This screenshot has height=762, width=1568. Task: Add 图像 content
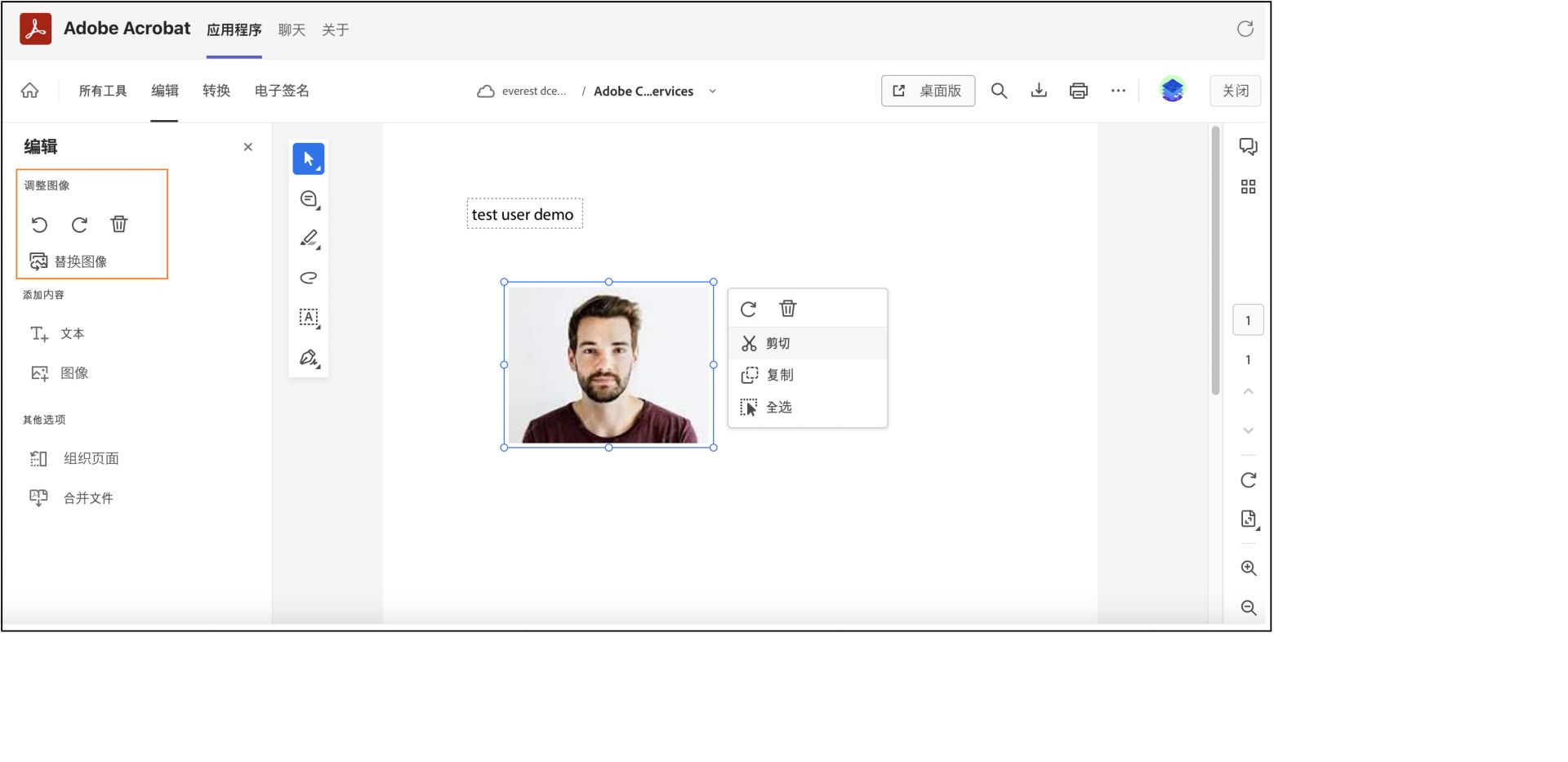[59, 373]
